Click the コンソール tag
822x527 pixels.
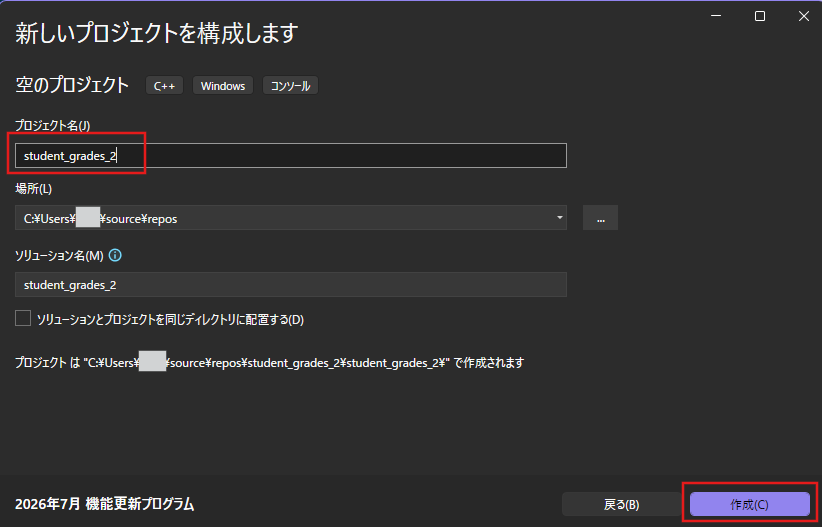pyautogui.click(x=290, y=85)
